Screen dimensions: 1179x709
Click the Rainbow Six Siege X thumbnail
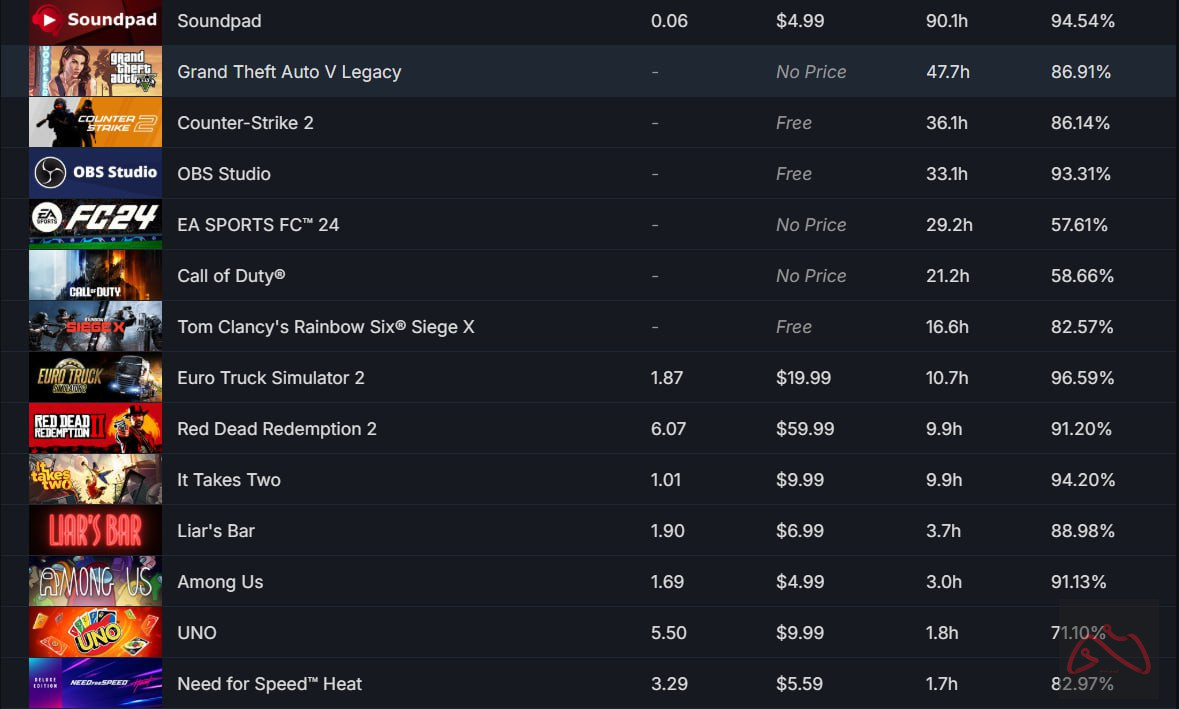(x=95, y=327)
